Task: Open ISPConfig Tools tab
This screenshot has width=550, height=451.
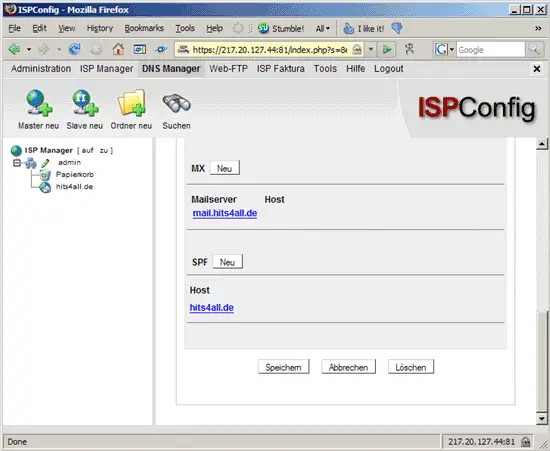Action: click(325, 69)
